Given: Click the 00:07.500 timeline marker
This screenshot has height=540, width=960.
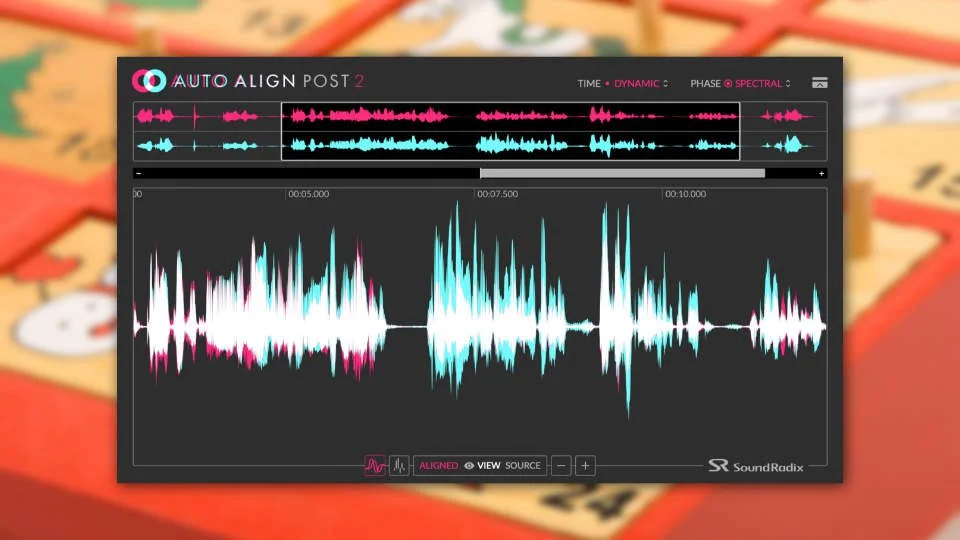Looking at the screenshot, I should 497,194.
